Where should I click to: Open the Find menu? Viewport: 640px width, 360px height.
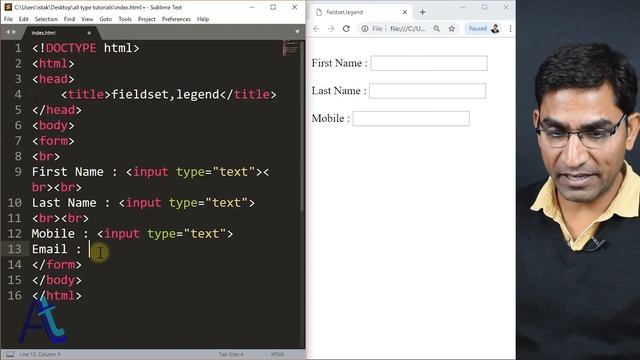69,19
